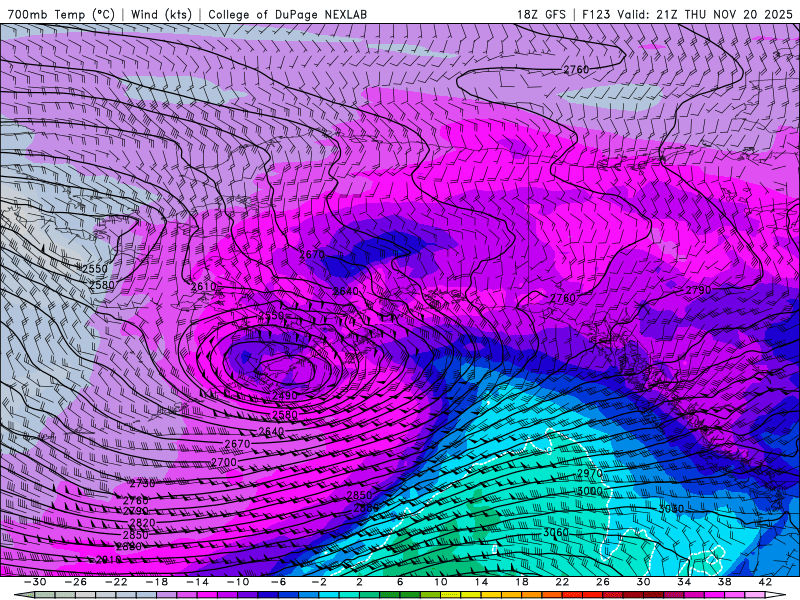This screenshot has width=800, height=600.
Task: Select the 2610 height contour label
Action: click(204, 286)
